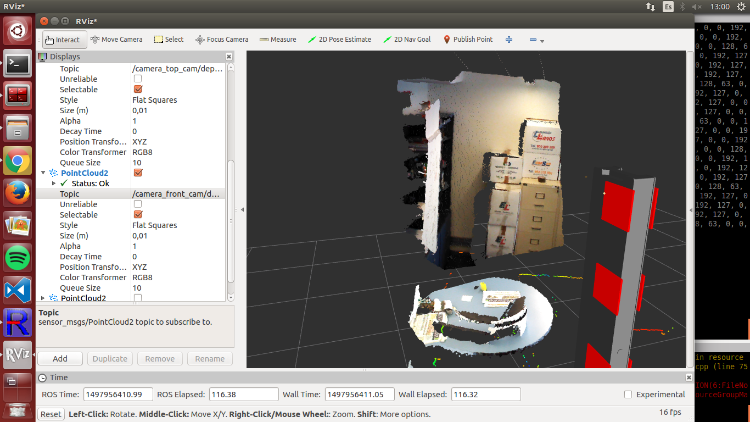Select the /camera_front_cam Topic row
The width and height of the screenshot is (750, 422).
point(174,194)
